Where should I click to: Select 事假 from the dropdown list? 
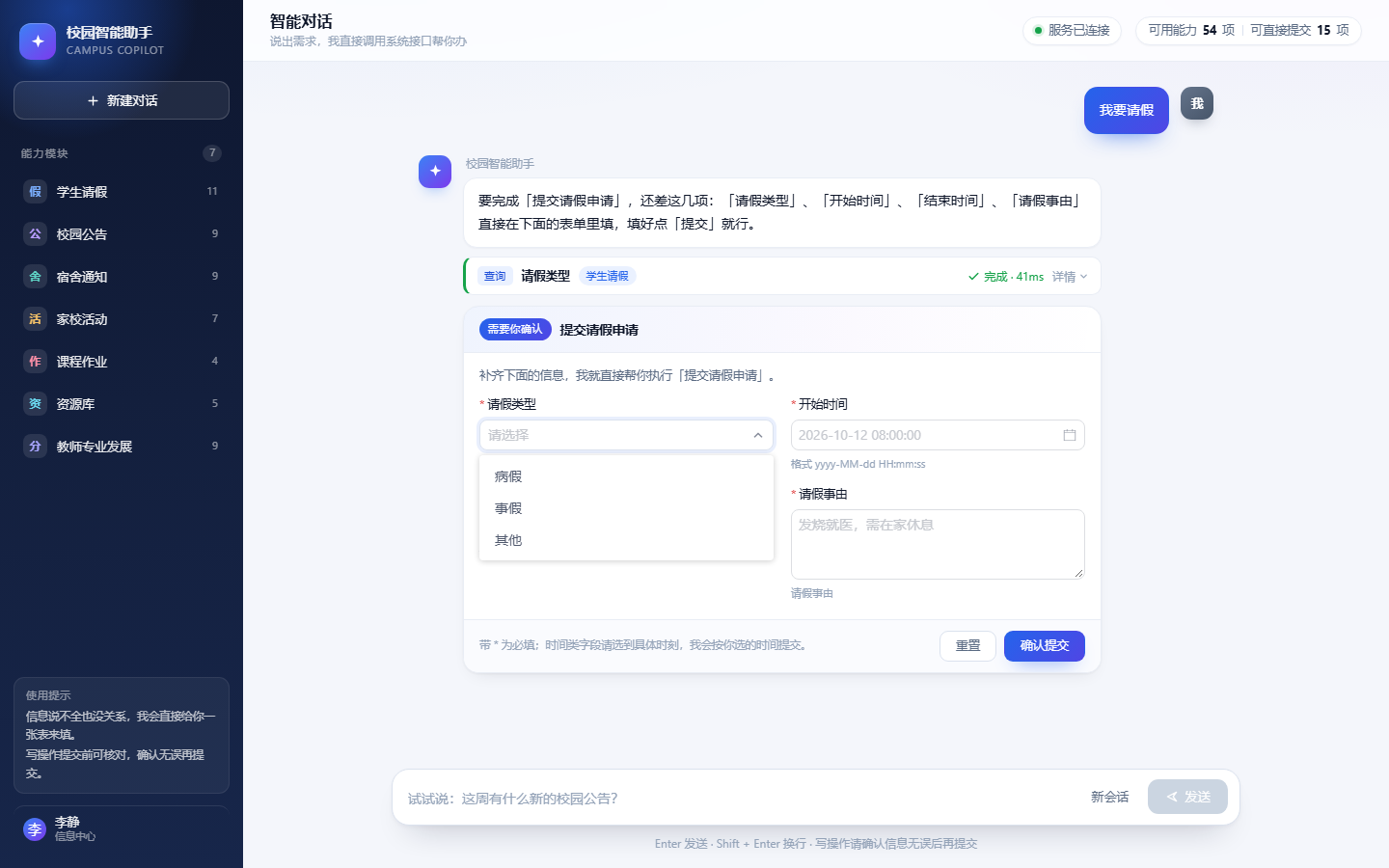click(626, 508)
